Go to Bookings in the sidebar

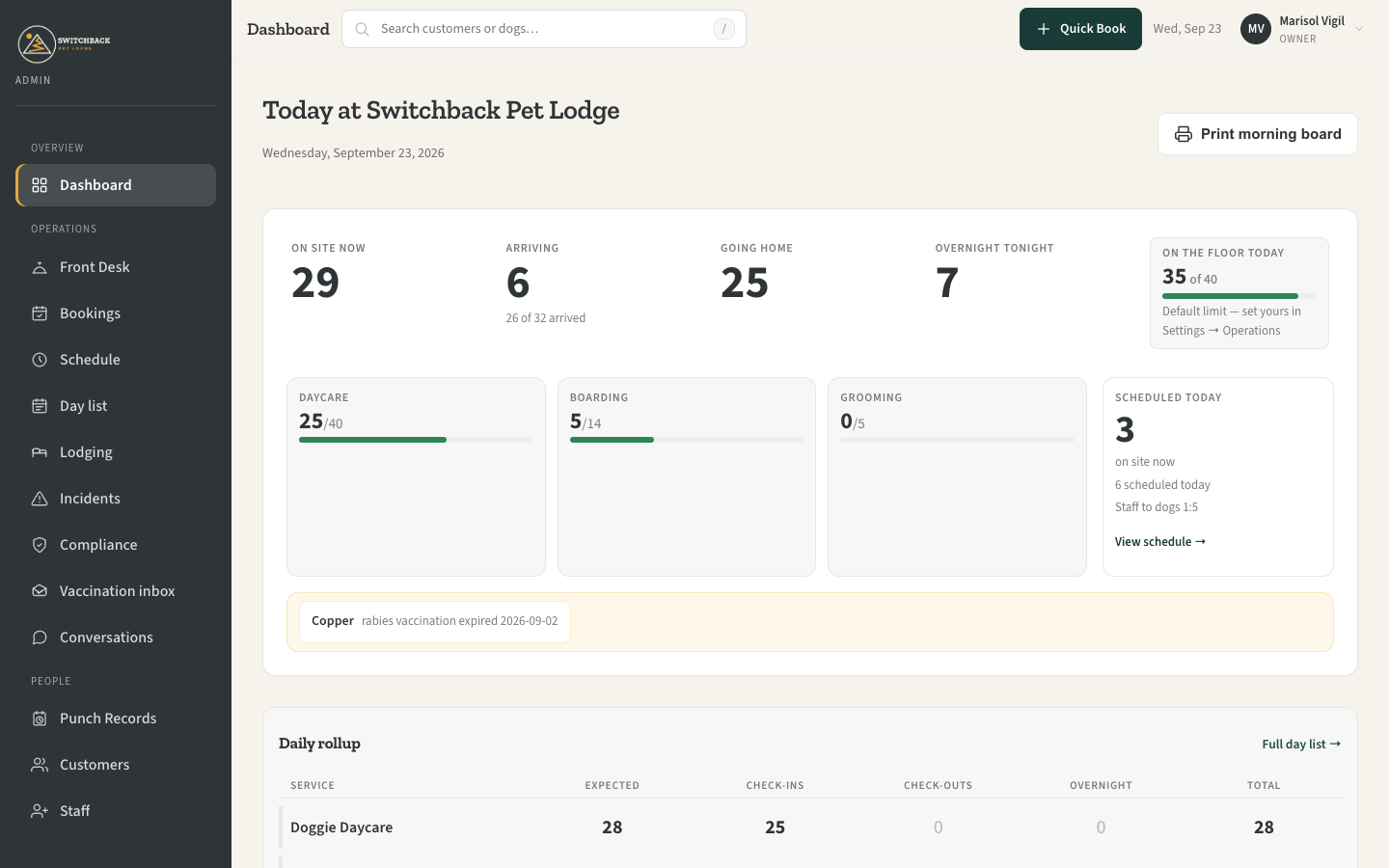116,313
